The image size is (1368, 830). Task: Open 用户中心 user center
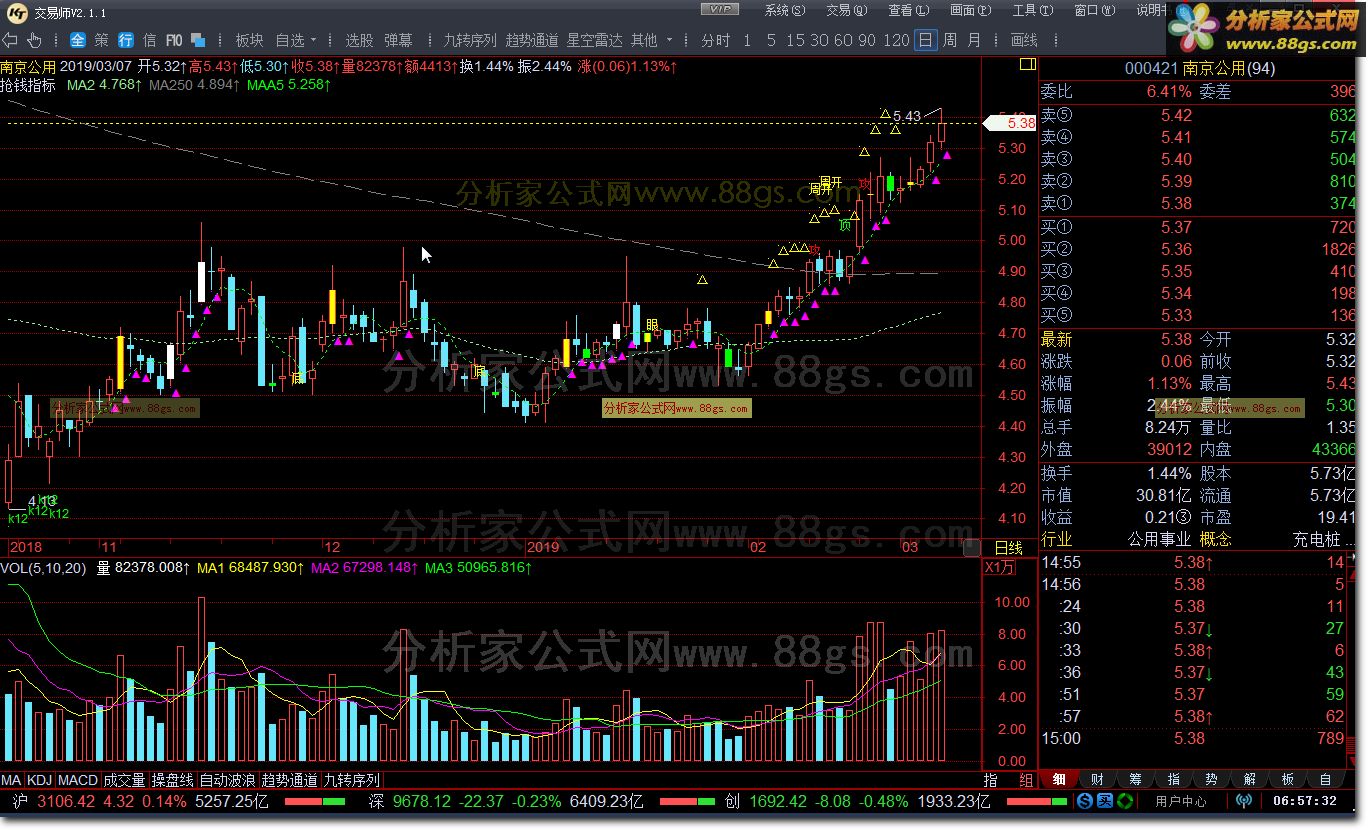click(1181, 801)
